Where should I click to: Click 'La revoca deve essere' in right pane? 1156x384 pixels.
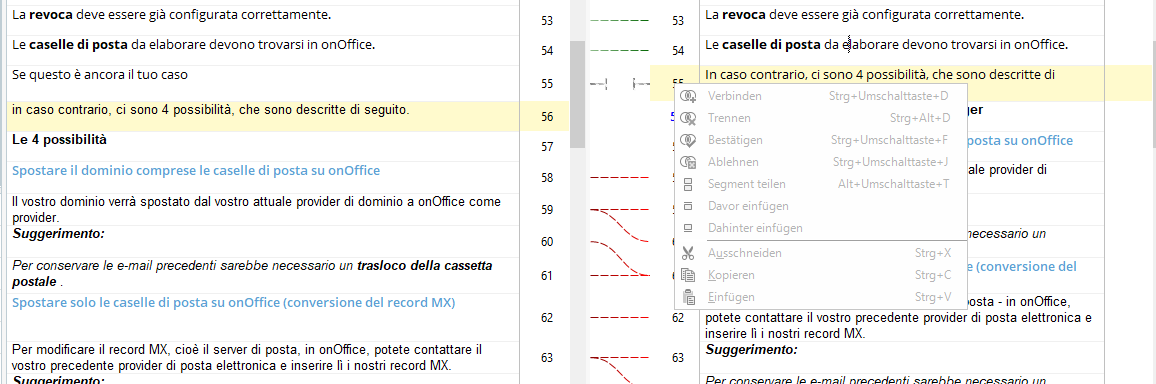tap(864, 15)
